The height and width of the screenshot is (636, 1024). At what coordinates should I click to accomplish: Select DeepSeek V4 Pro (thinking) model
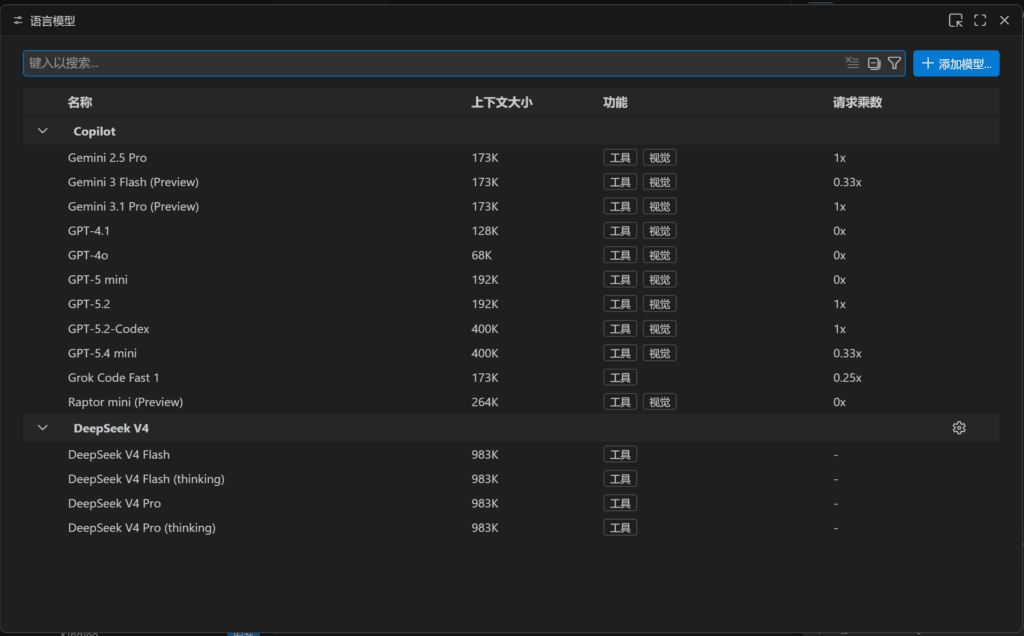coord(142,528)
